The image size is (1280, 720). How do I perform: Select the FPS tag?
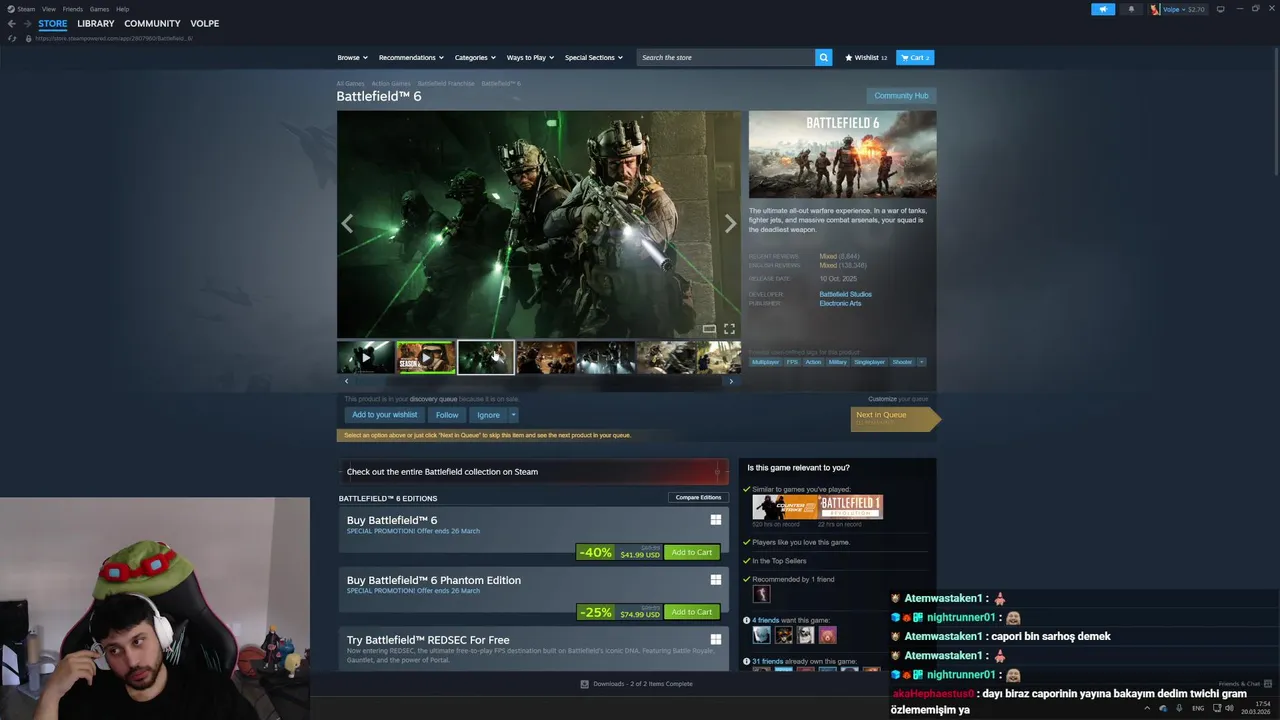click(792, 362)
